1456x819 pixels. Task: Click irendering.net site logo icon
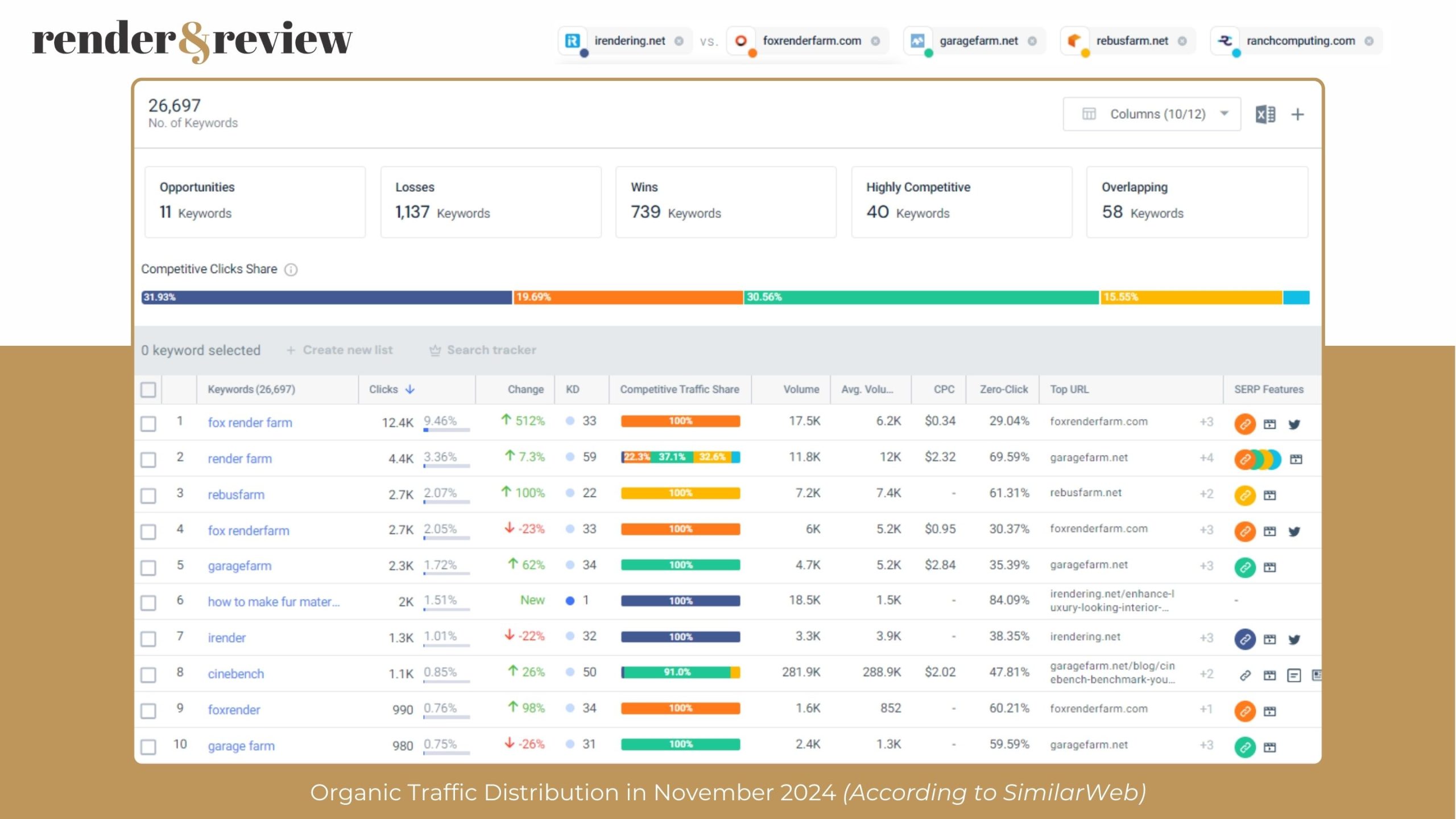pos(572,40)
